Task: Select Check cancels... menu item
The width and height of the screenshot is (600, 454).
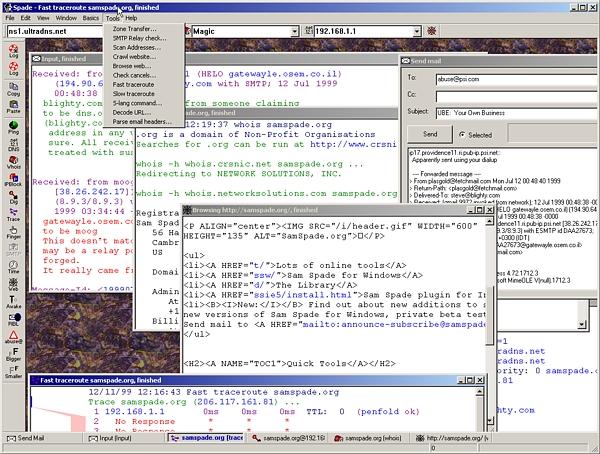Action: 144,75
